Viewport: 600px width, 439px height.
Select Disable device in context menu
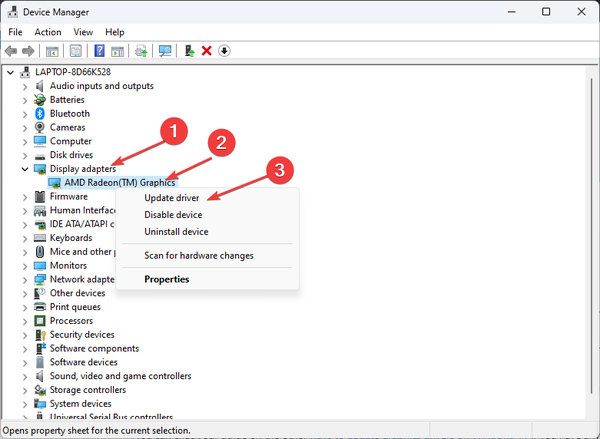click(x=173, y=215)
